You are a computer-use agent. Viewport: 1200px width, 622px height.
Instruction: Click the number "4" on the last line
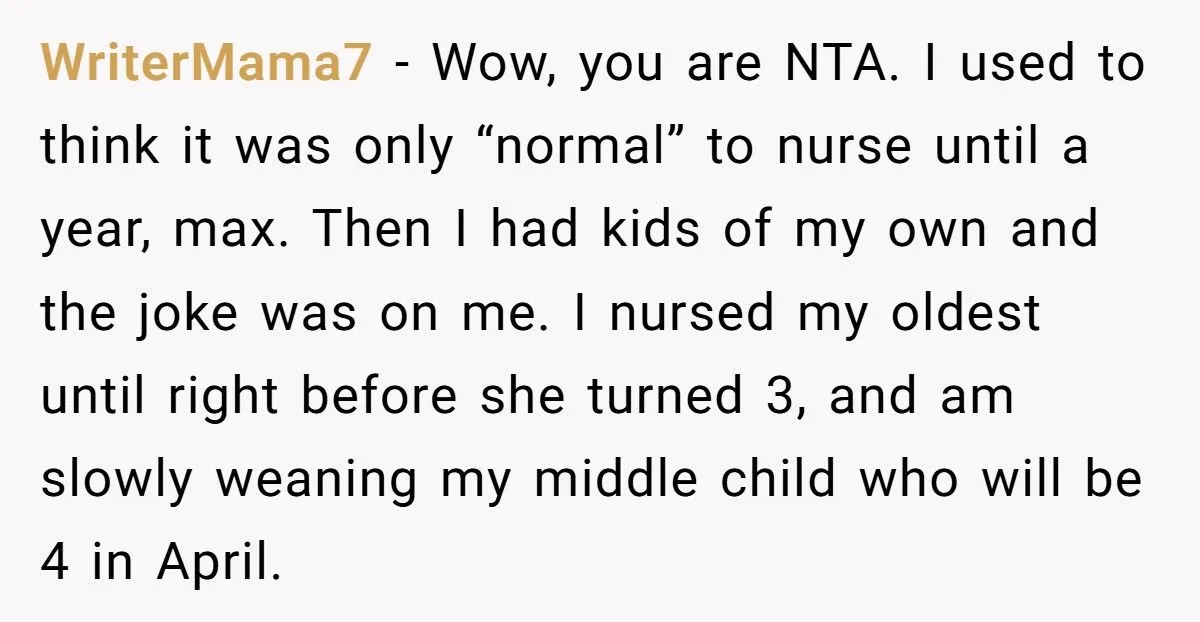(54, 564)
